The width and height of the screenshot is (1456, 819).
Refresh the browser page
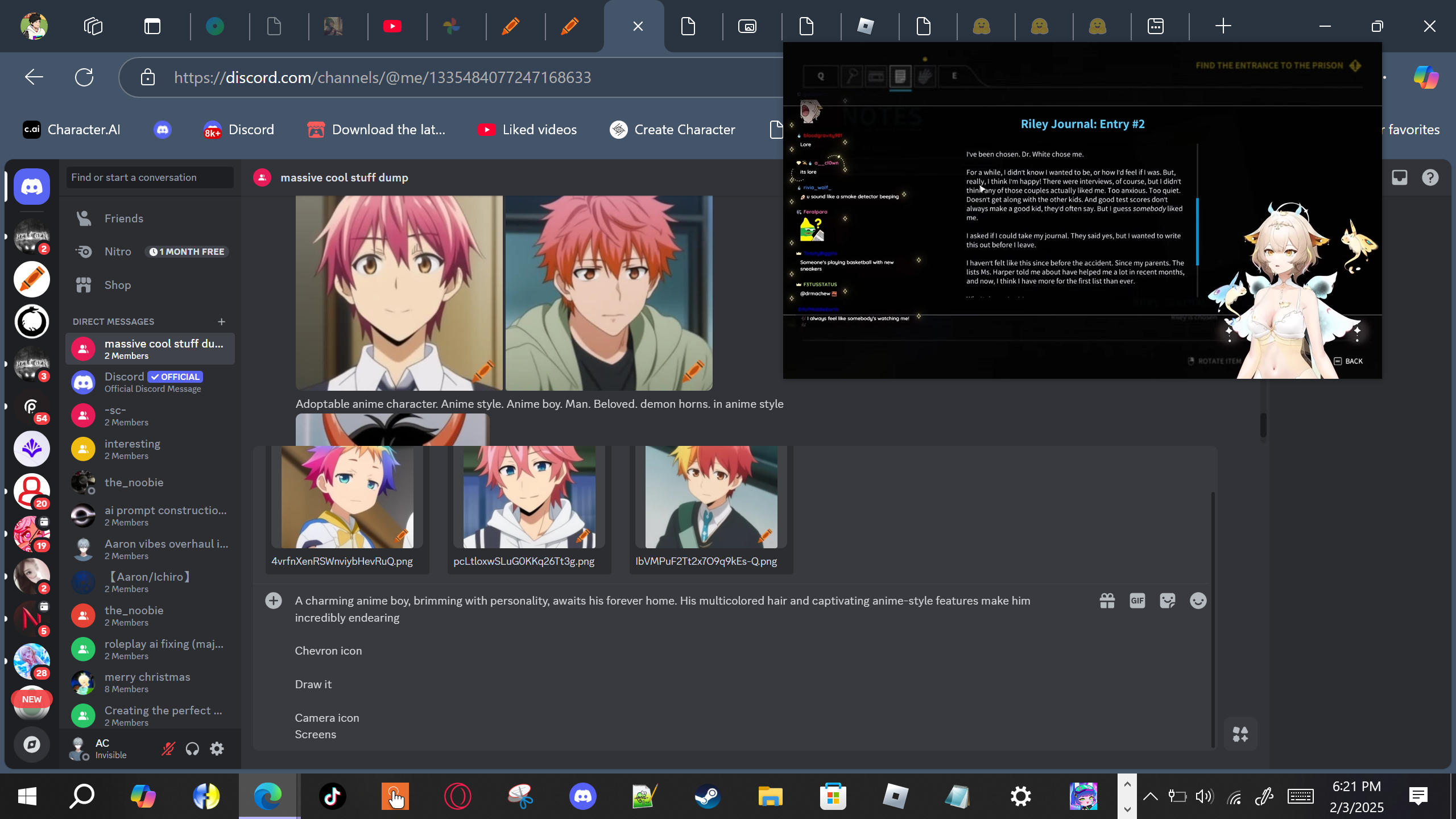(84, 77)
